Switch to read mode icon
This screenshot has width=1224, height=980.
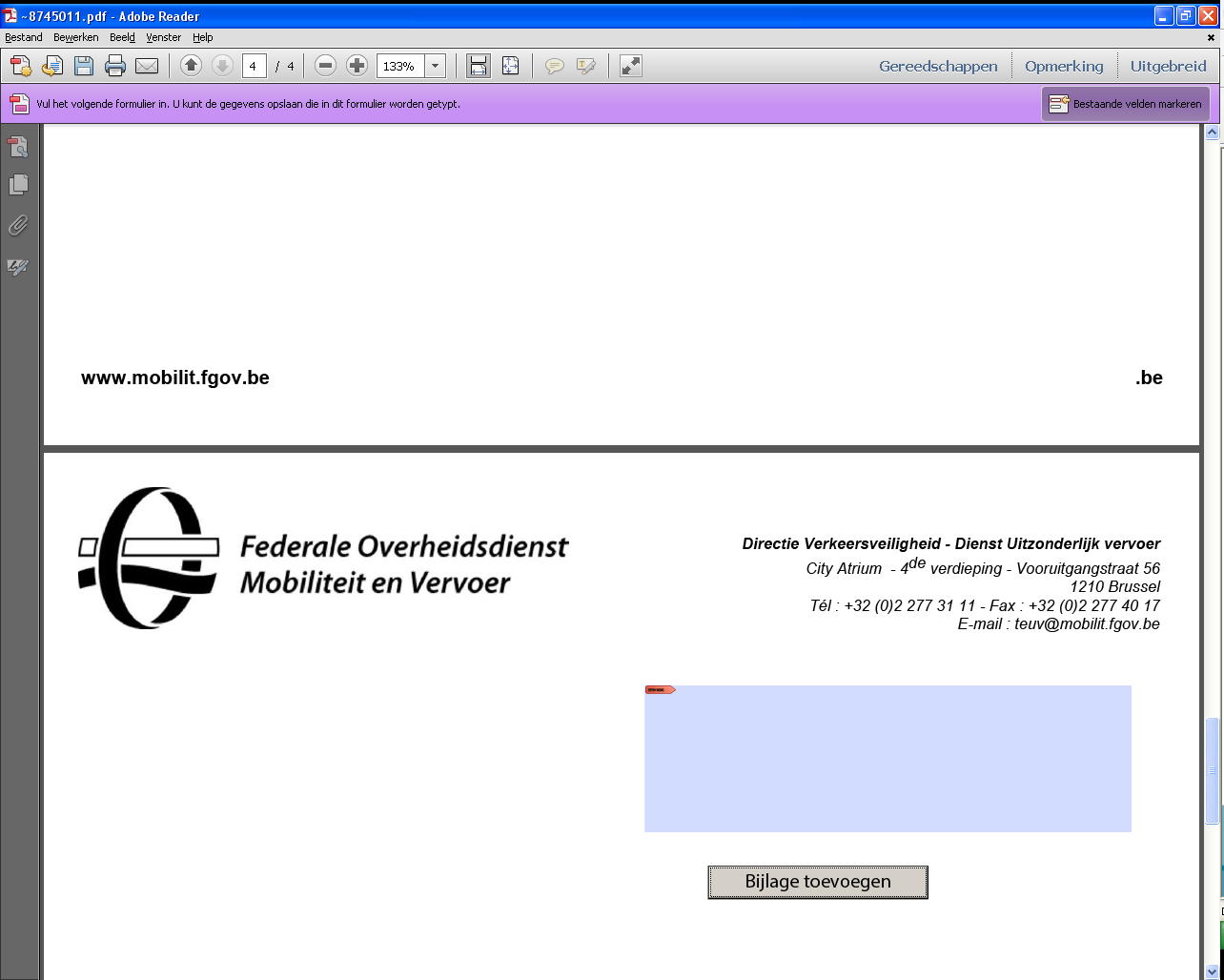pyautogui.click(x=630, y=66)
